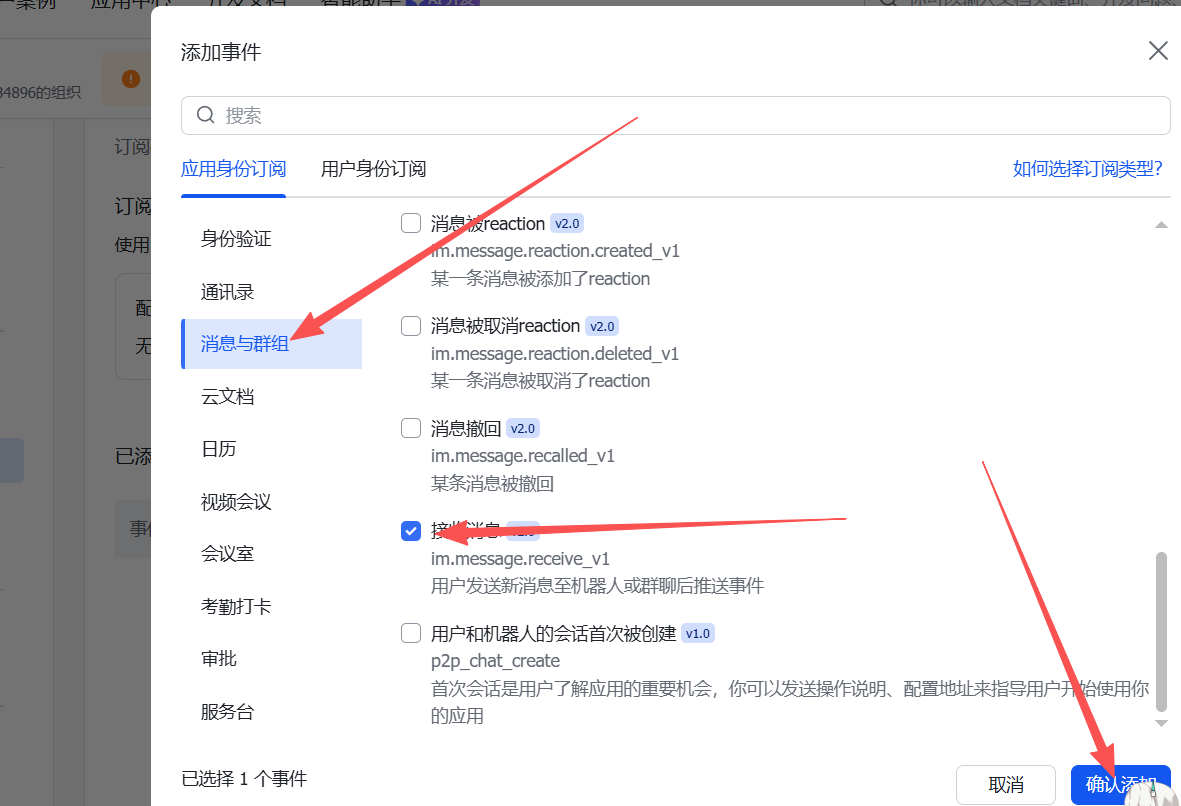The width and height of the screenshot is (1181, 806).
Task: Click im.message.recalled_v1 text
Action: pyautogui.click(x=523, y=456)
